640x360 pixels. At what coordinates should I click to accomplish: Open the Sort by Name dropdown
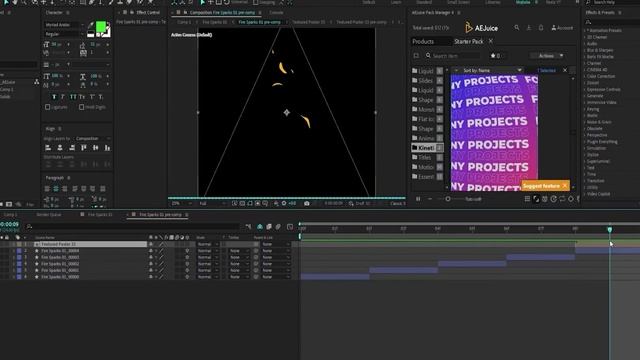[x=488, y=70]
